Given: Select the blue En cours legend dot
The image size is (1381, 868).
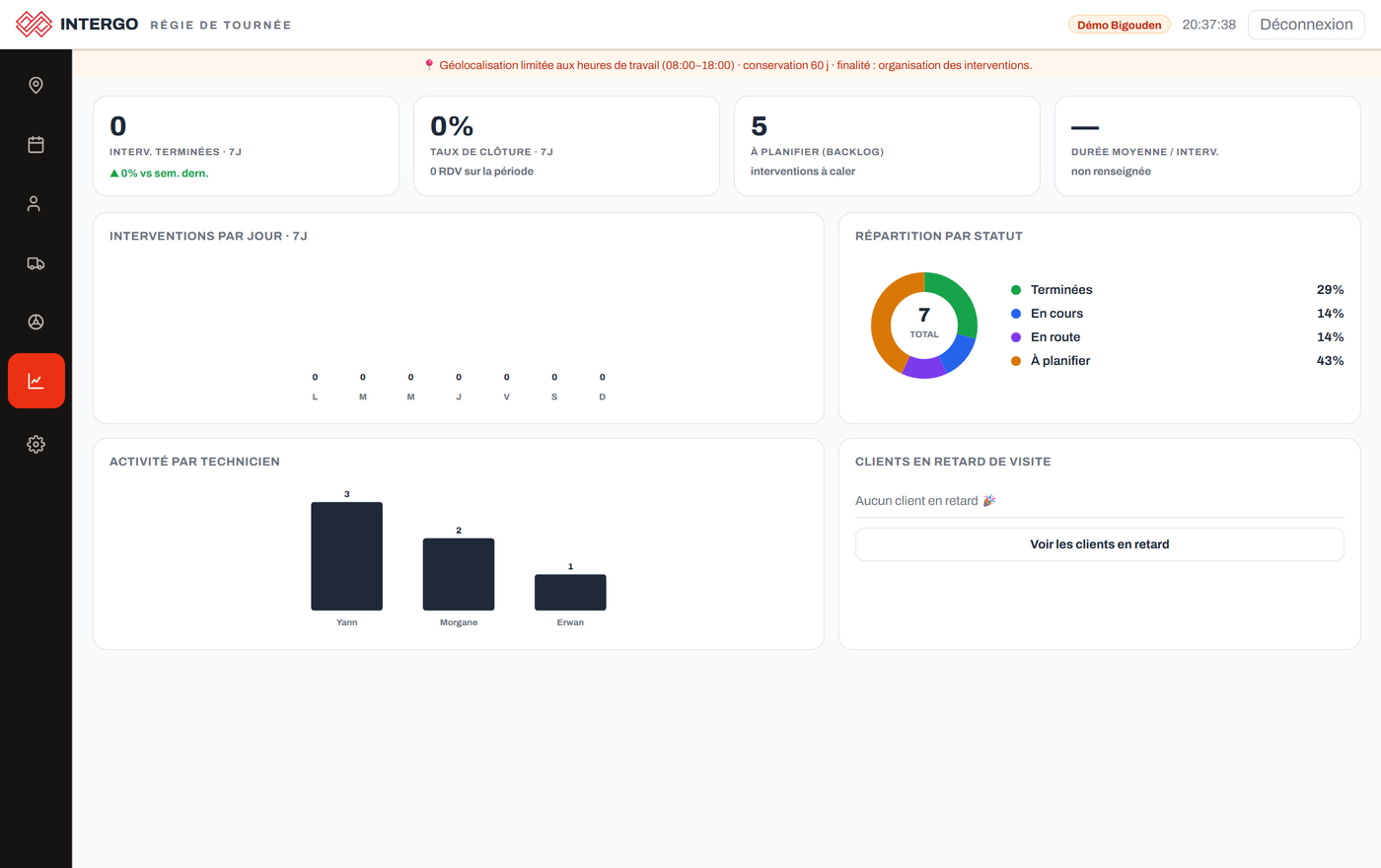Looking at the screenshot, I should point(1016,314).
